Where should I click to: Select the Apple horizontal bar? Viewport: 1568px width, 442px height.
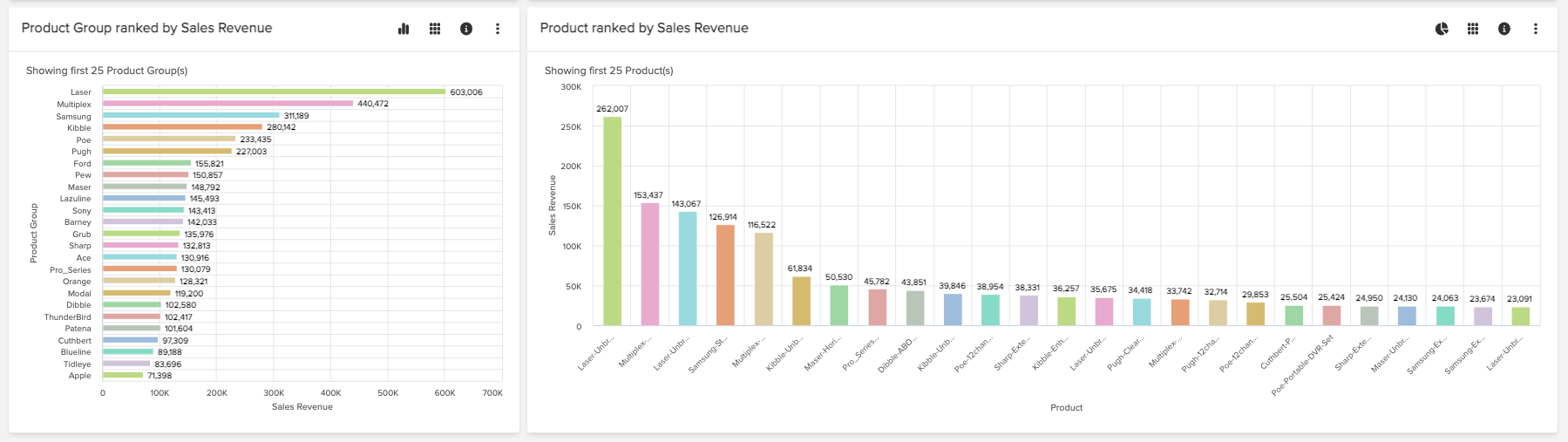pos(123,376)
